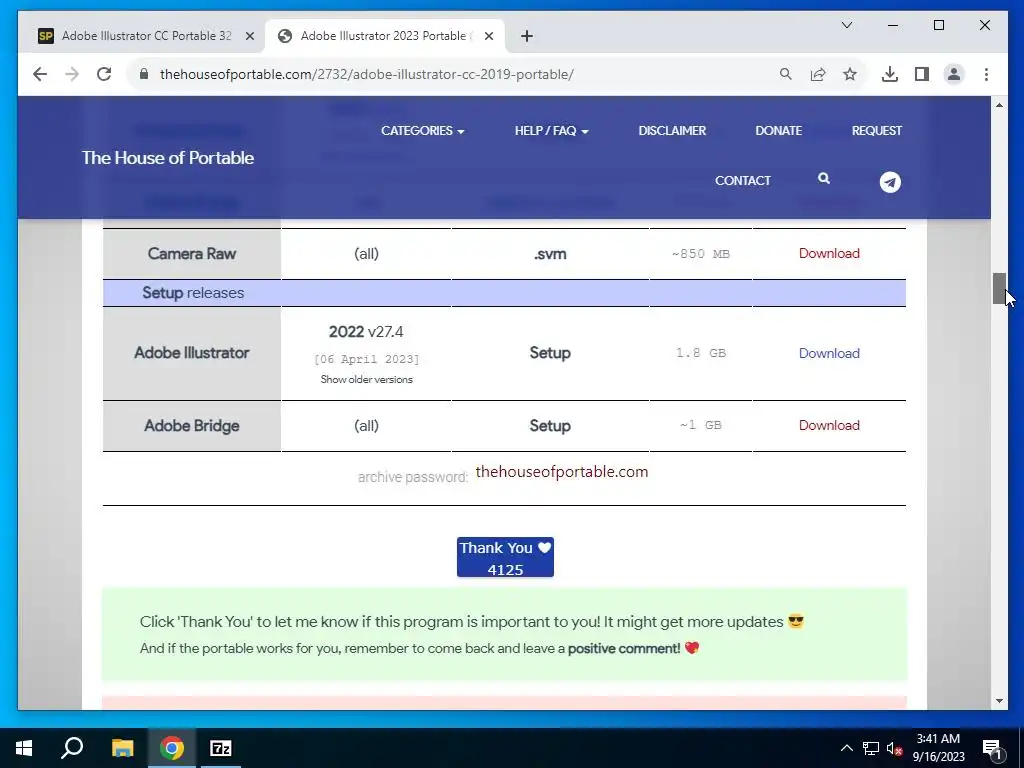This screenshot has width=1024, height=768.
Task: Download Camera Raw .svm file
Action: point(829,253)
